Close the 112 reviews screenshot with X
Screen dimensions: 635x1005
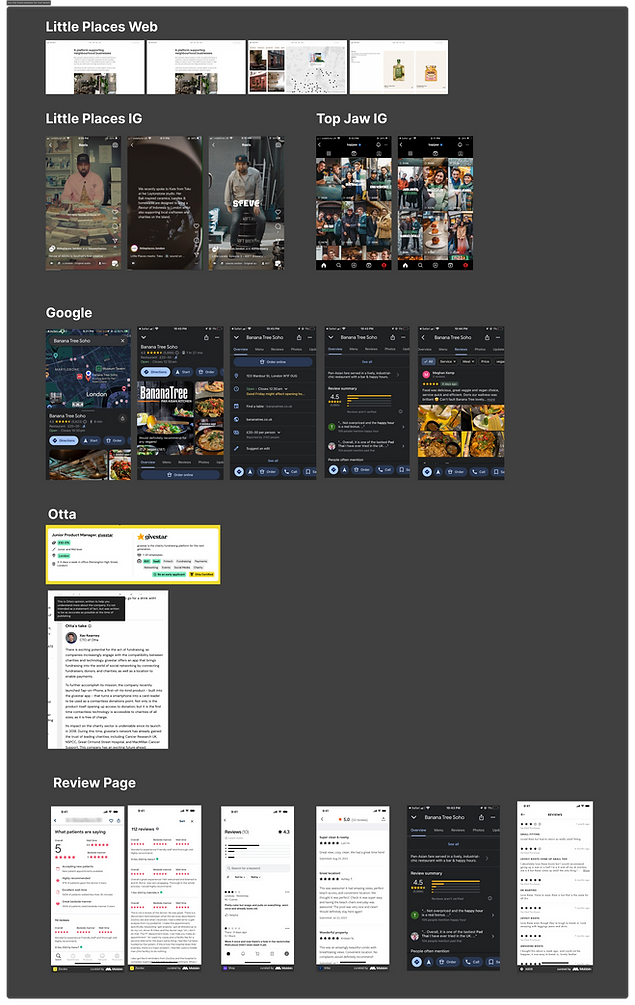(192, 820)
